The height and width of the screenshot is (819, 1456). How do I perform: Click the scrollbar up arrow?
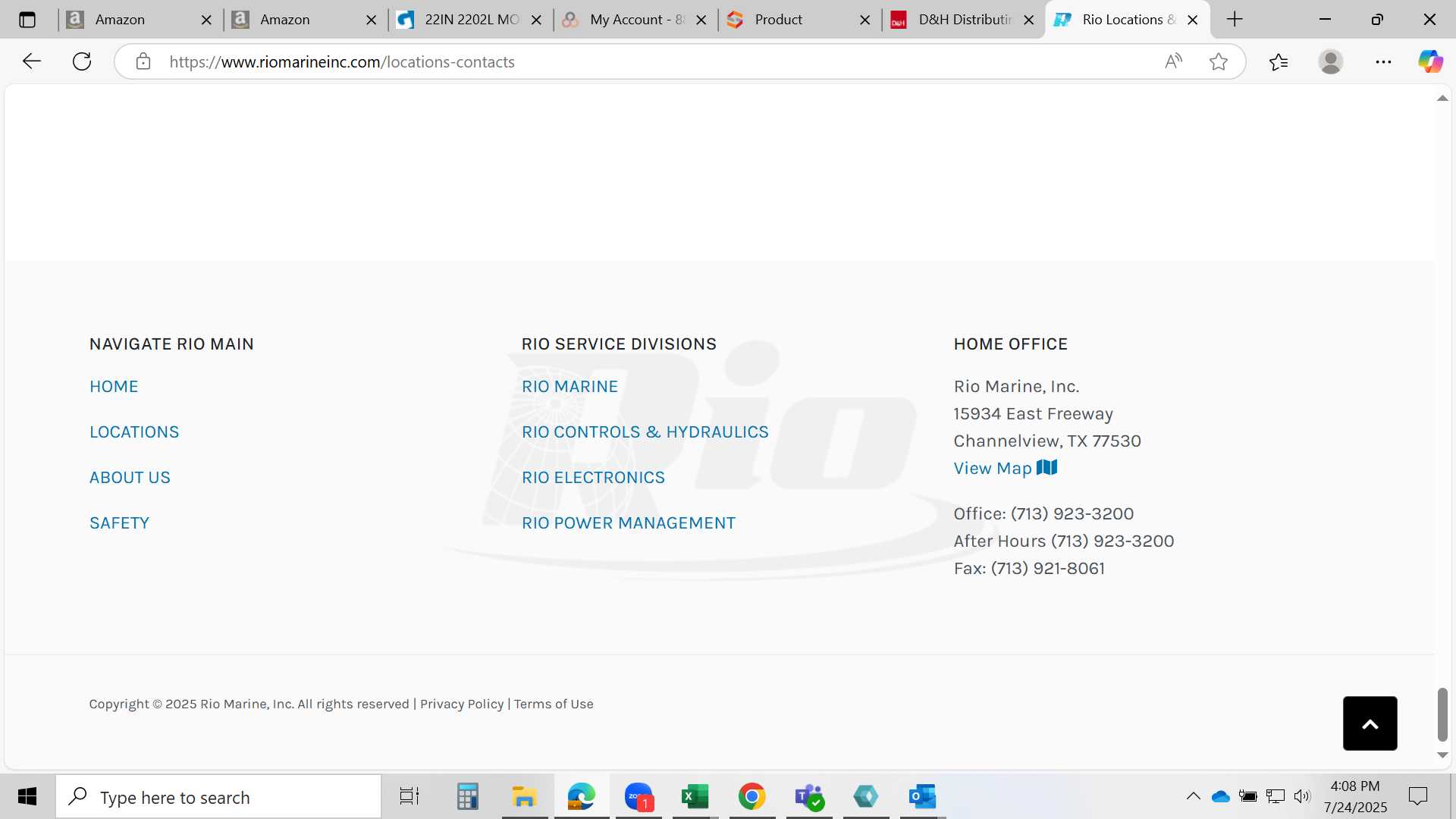pos(1442,99)
